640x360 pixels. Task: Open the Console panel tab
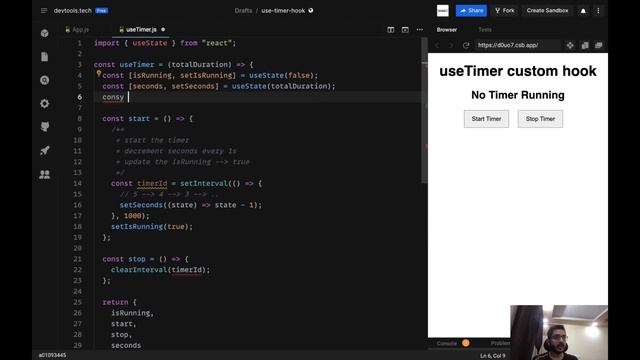pos(447,343)
